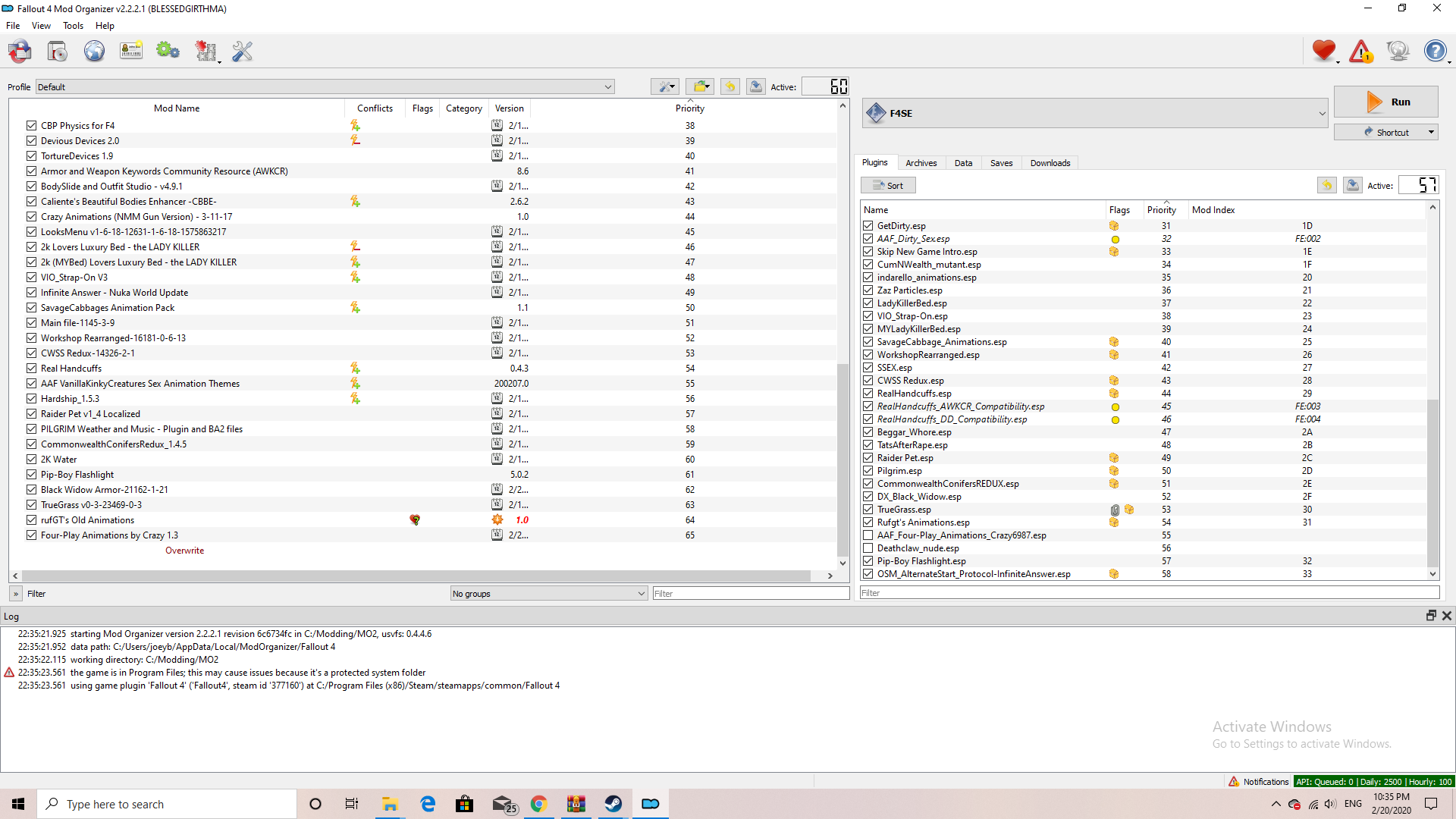Viewport: 1456px width, 819px height.
Task: Click the Endorse heart icon
Action: pyautogui.click(x=1324, y=51)
